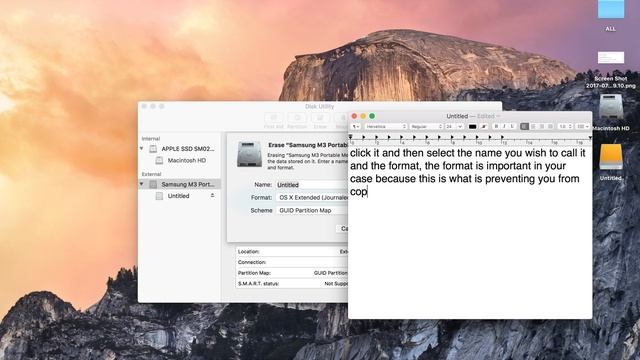Click the External section header in sidebar
This screenshot has height=360, width=640.
151,174
